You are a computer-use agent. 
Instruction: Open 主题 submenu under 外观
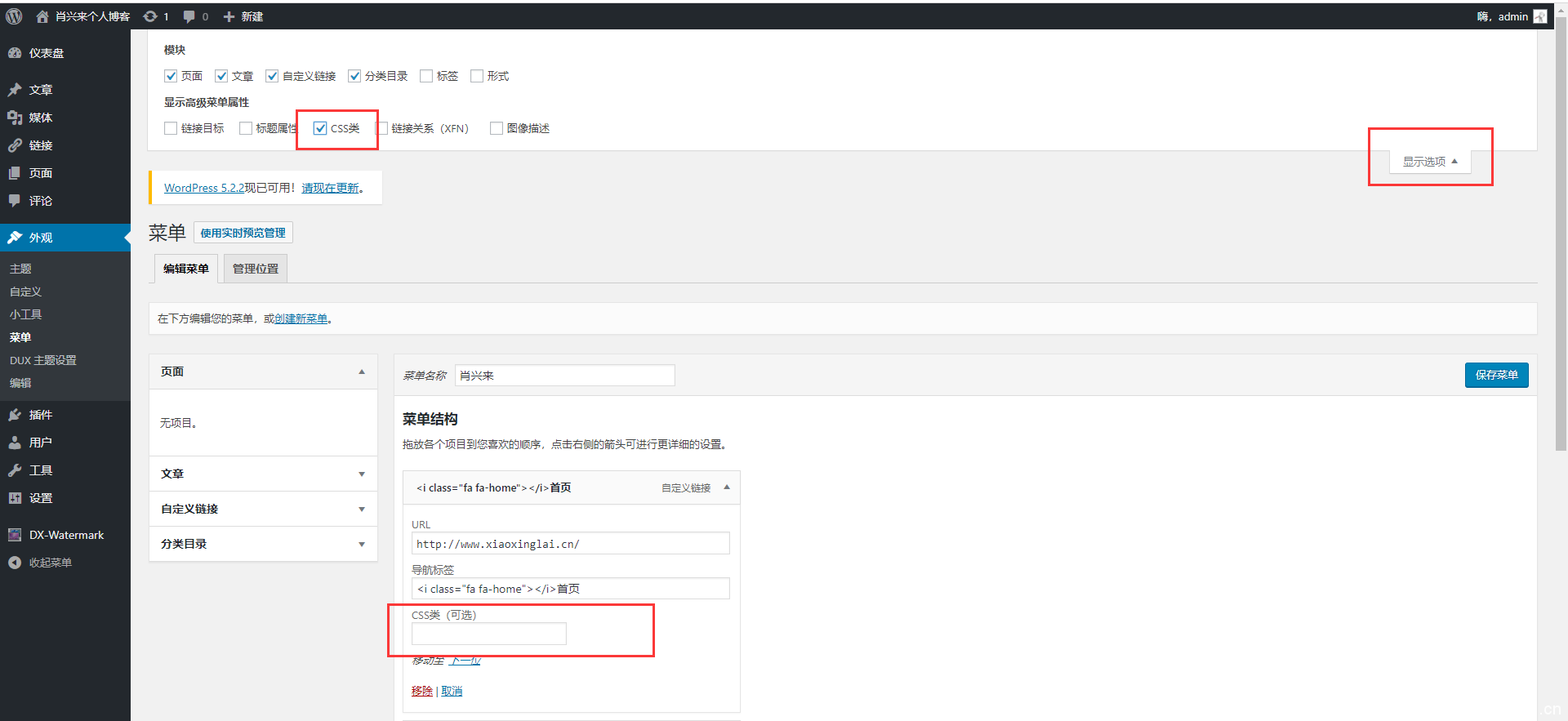click(20, 269)
